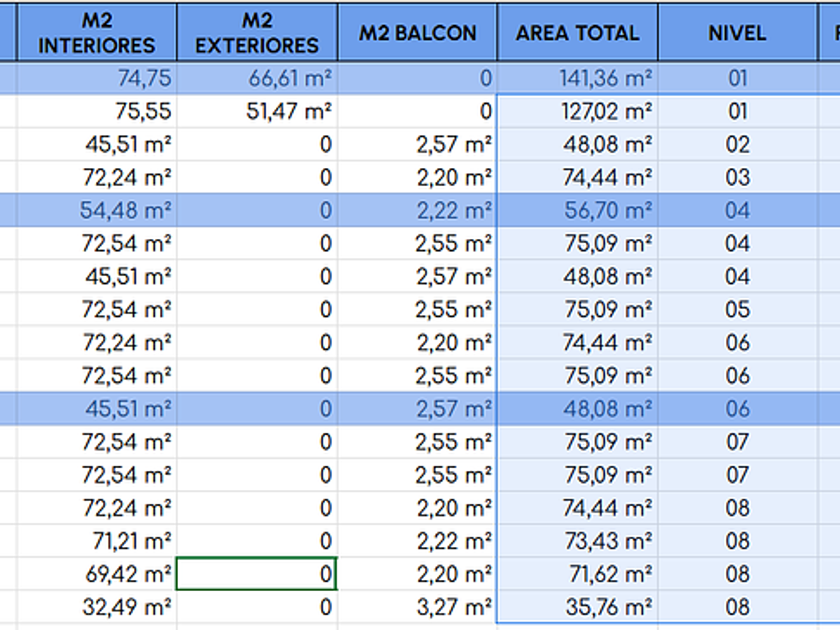Click the cell showing 75,55

[x=97, y=111]
